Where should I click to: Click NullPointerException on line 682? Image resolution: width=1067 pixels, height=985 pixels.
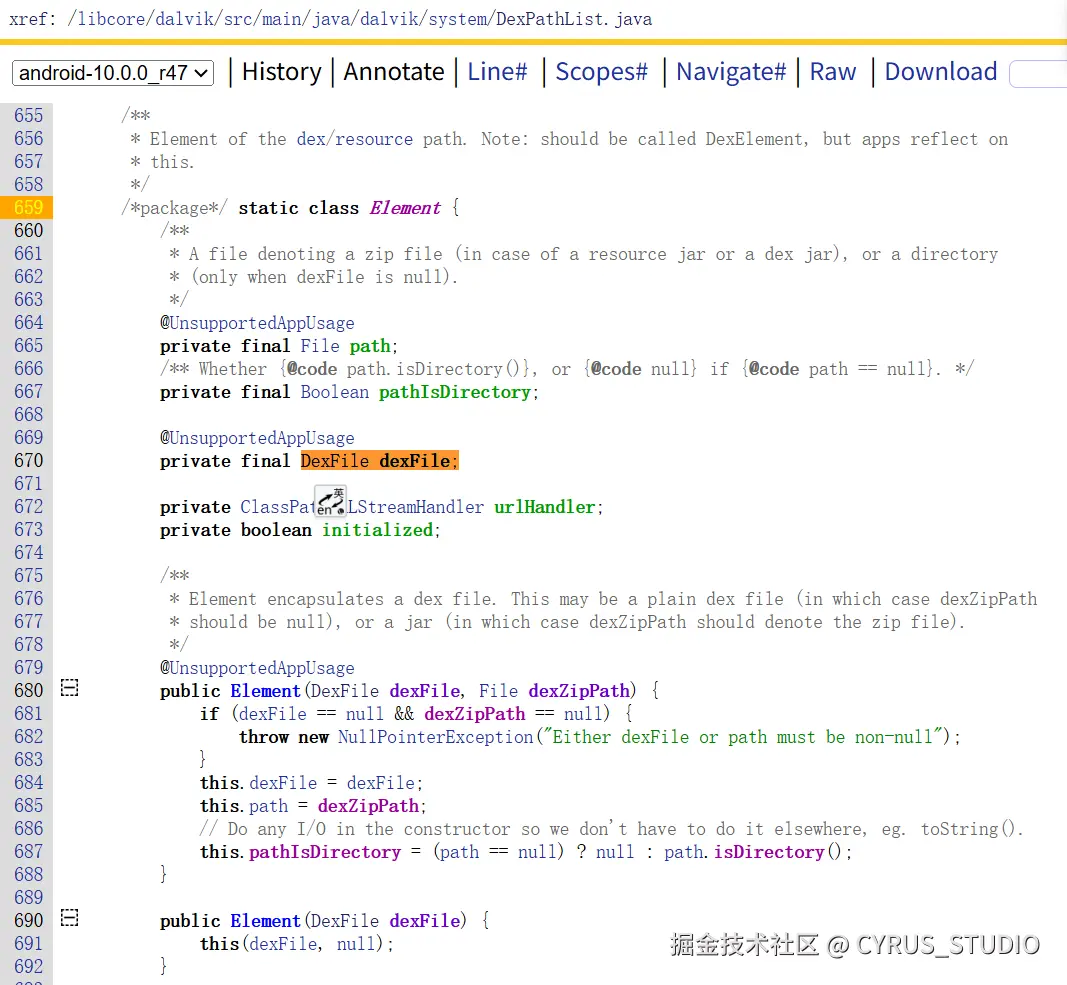tap(436, 737)
